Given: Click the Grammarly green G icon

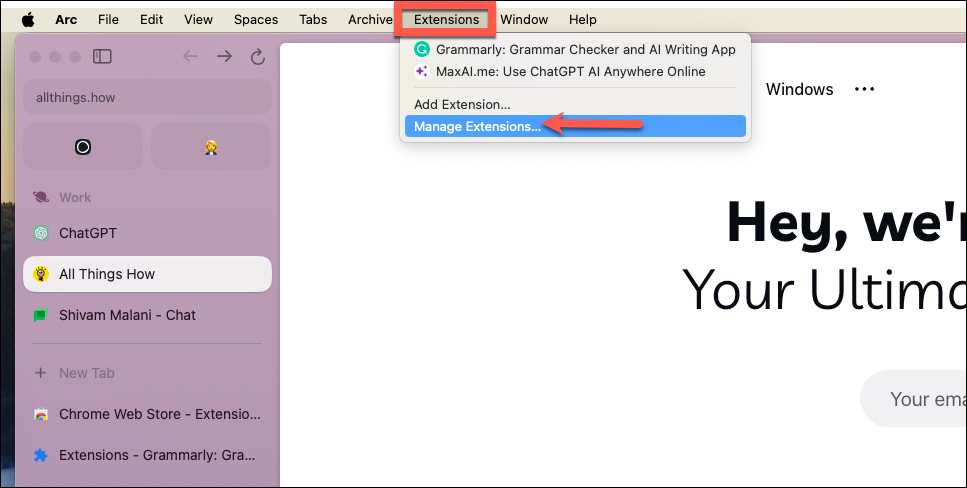Looking at the screenshot, I should pyautogui.click(x=422, y=49).
